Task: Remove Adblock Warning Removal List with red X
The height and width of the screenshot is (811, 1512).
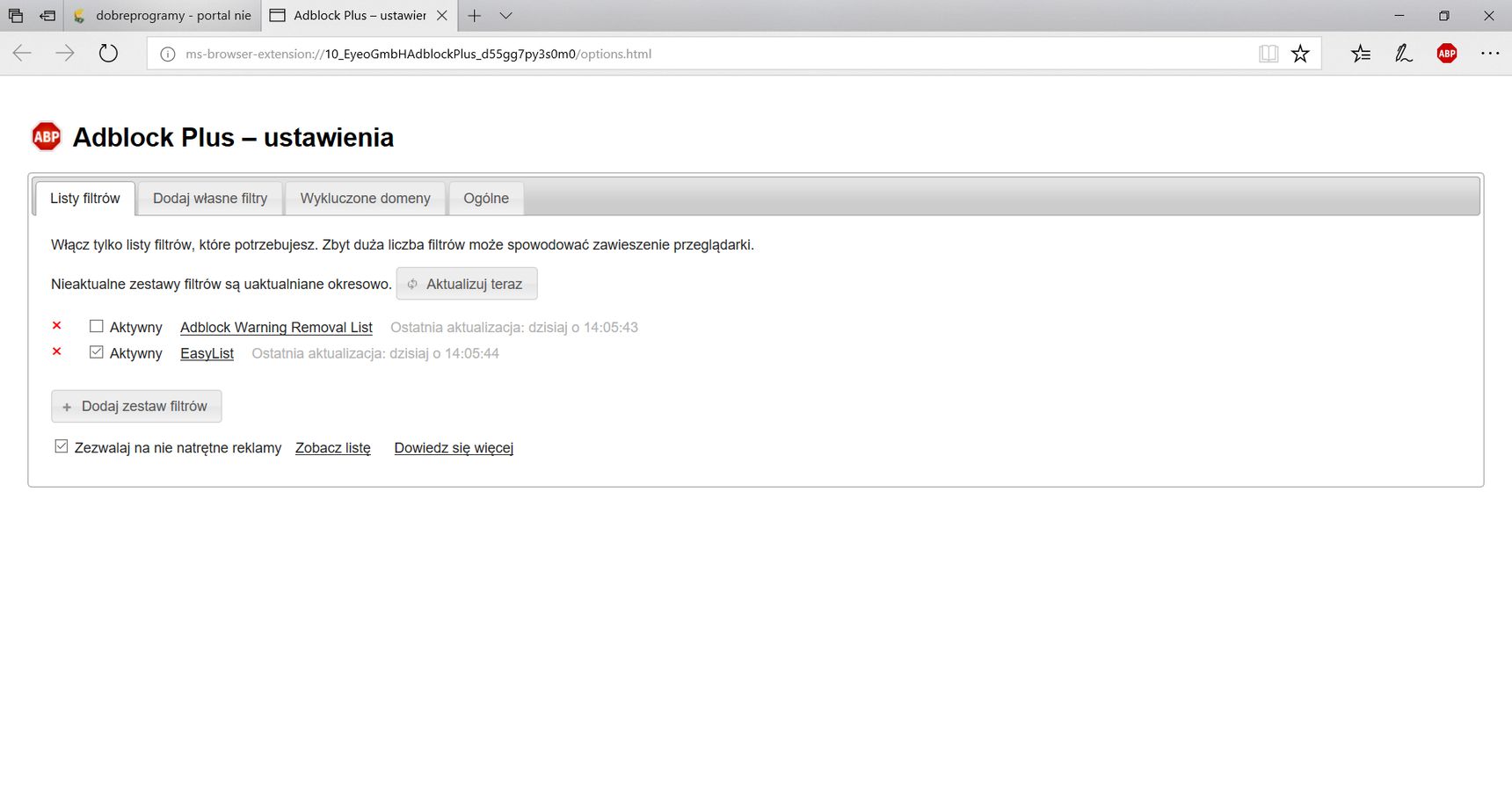Action: [57, 325]
